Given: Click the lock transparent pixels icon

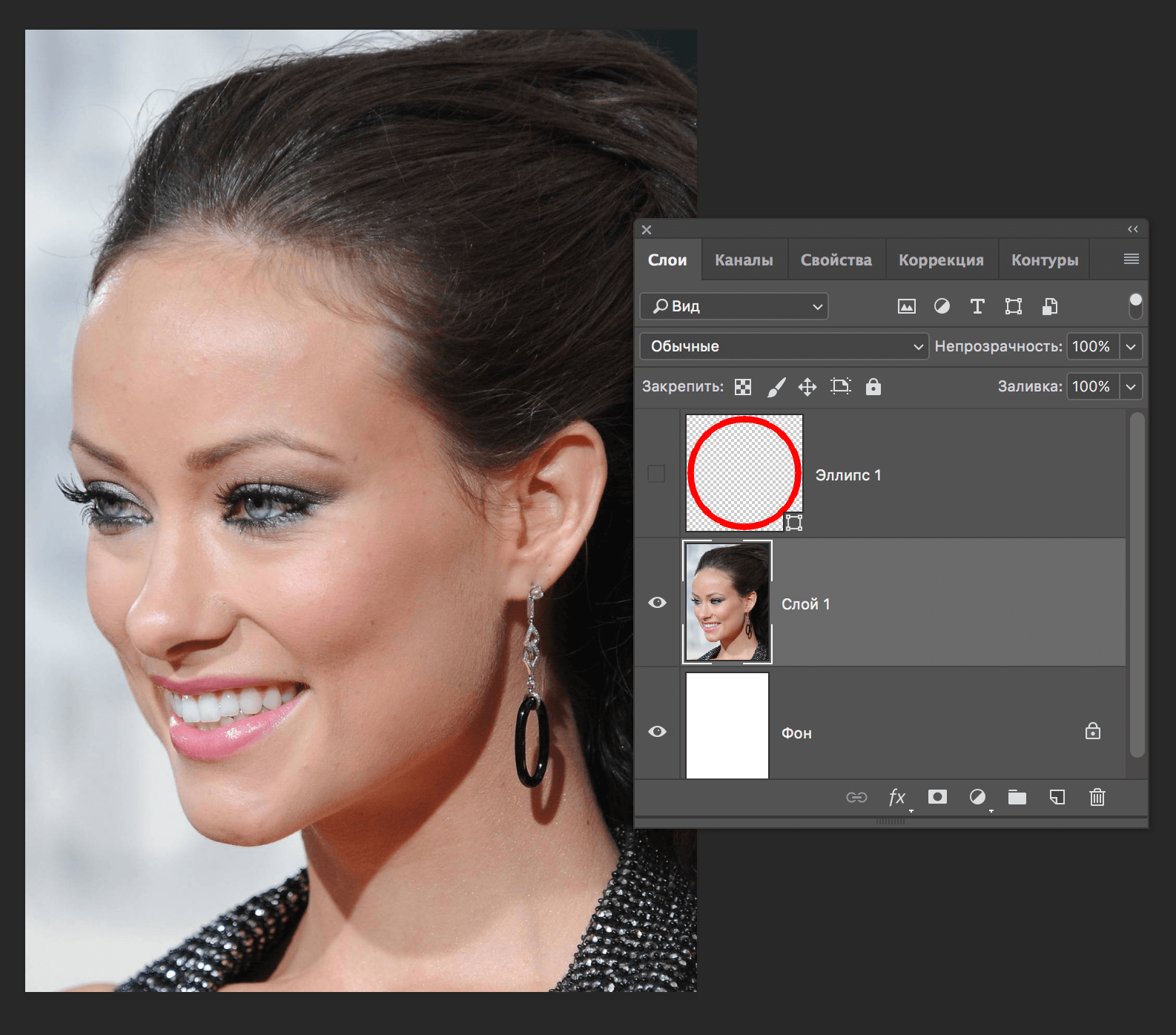Looking at the screenshot, I should tap(743, 387).
